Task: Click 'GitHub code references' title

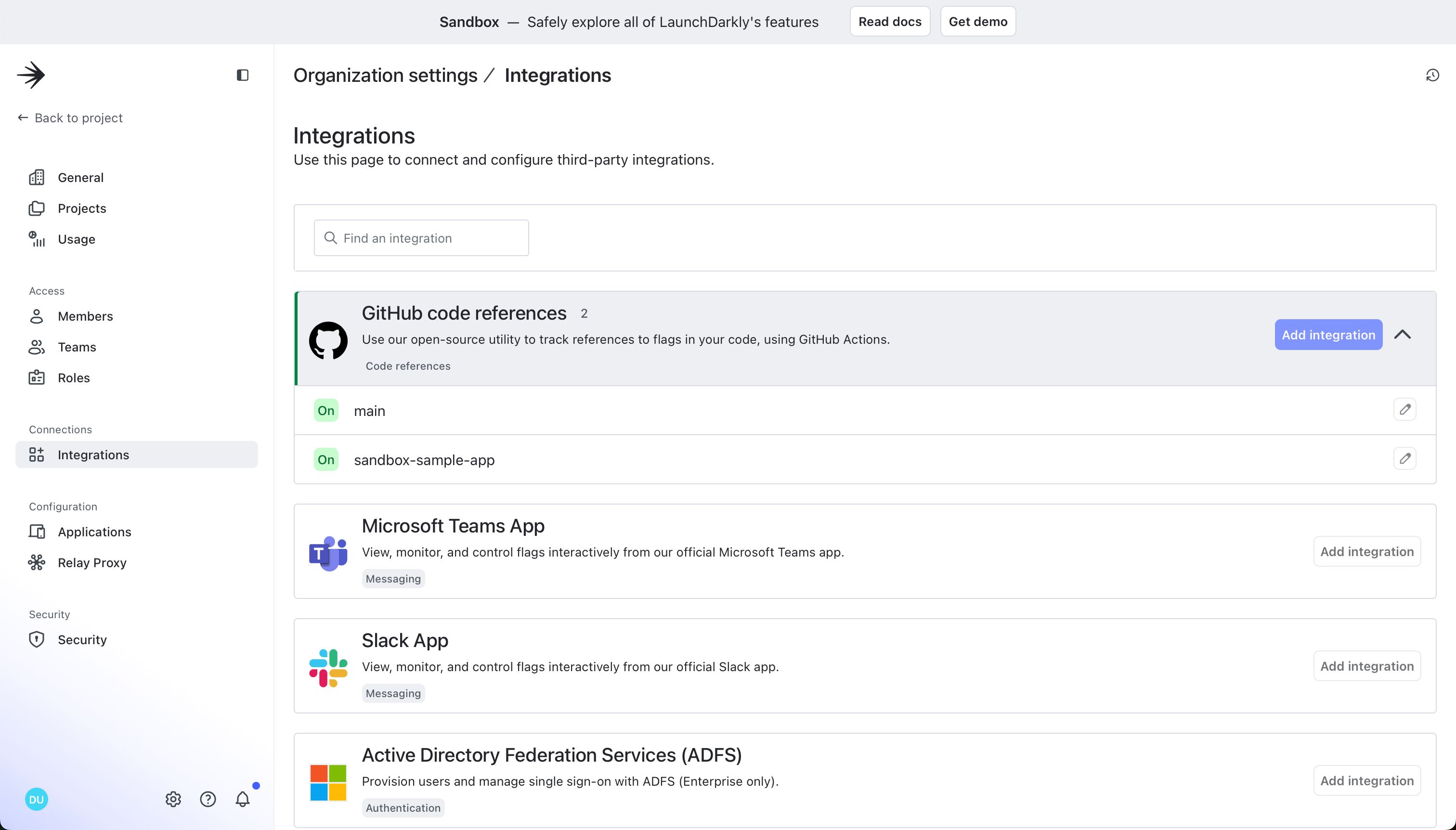Action: point(464,313)
